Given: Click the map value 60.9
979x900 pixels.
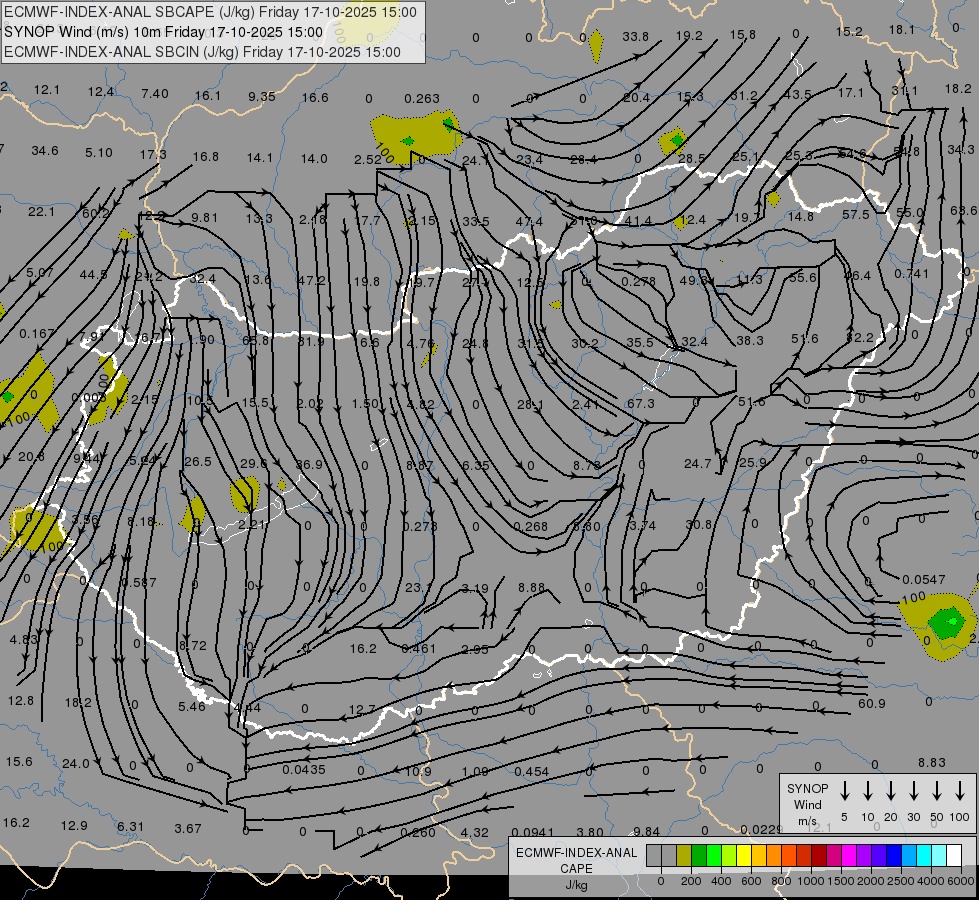Looking at the screenshot, I should pyautogui.click(x=872, y=703).
